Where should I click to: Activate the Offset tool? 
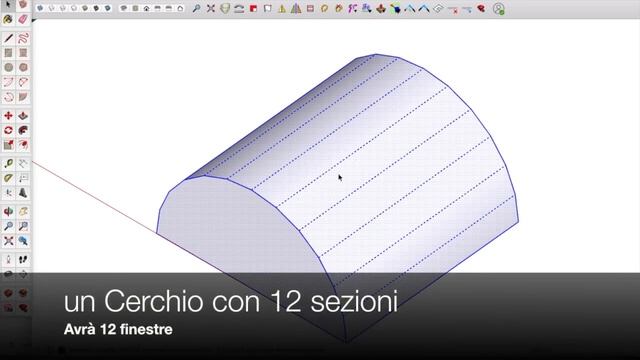tap(23, 145)
